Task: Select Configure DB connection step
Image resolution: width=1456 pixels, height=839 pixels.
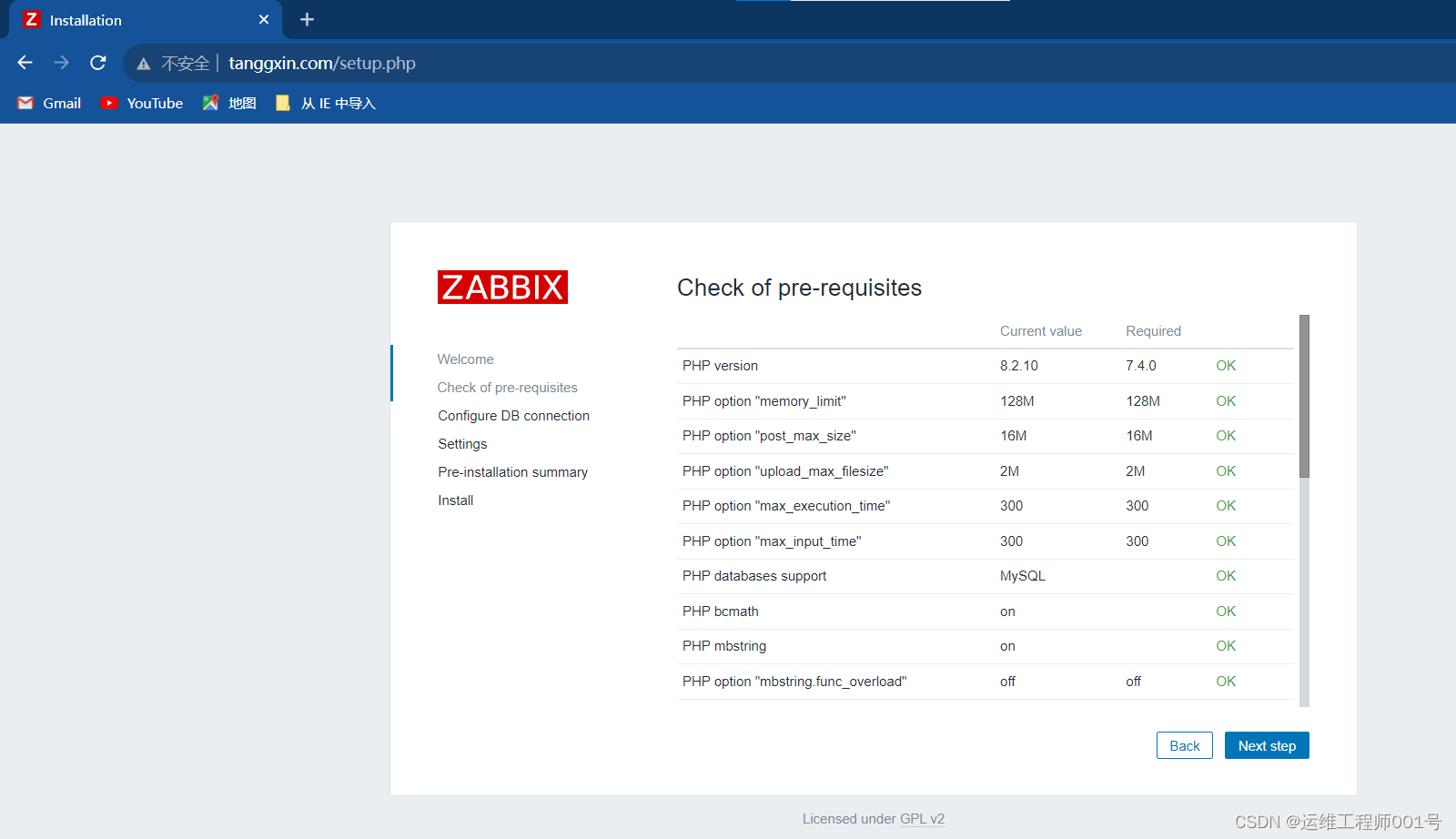Action: [x=514, y=416]
